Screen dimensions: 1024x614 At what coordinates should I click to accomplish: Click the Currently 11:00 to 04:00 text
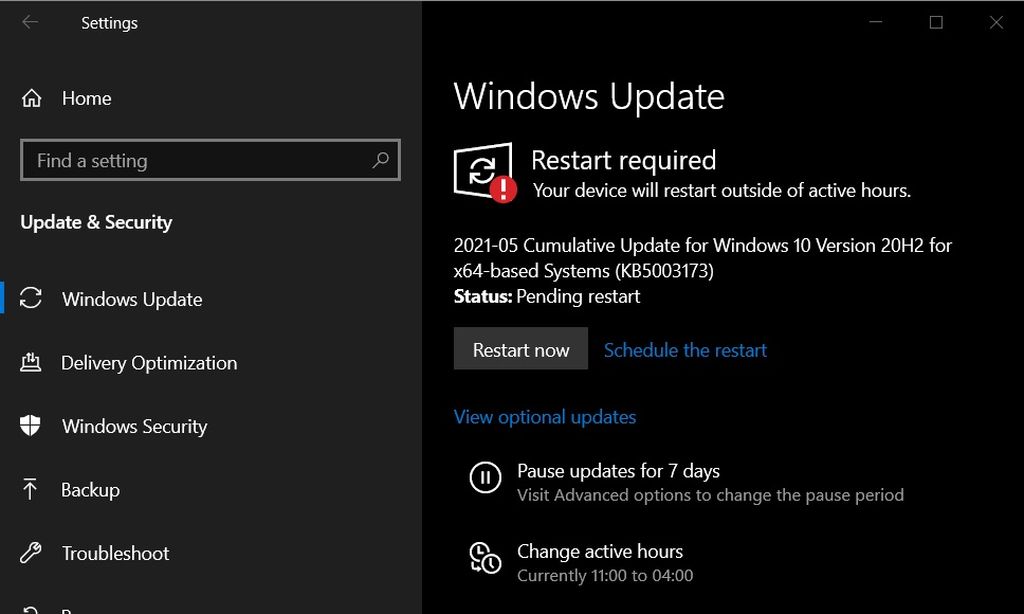(605, 575)
